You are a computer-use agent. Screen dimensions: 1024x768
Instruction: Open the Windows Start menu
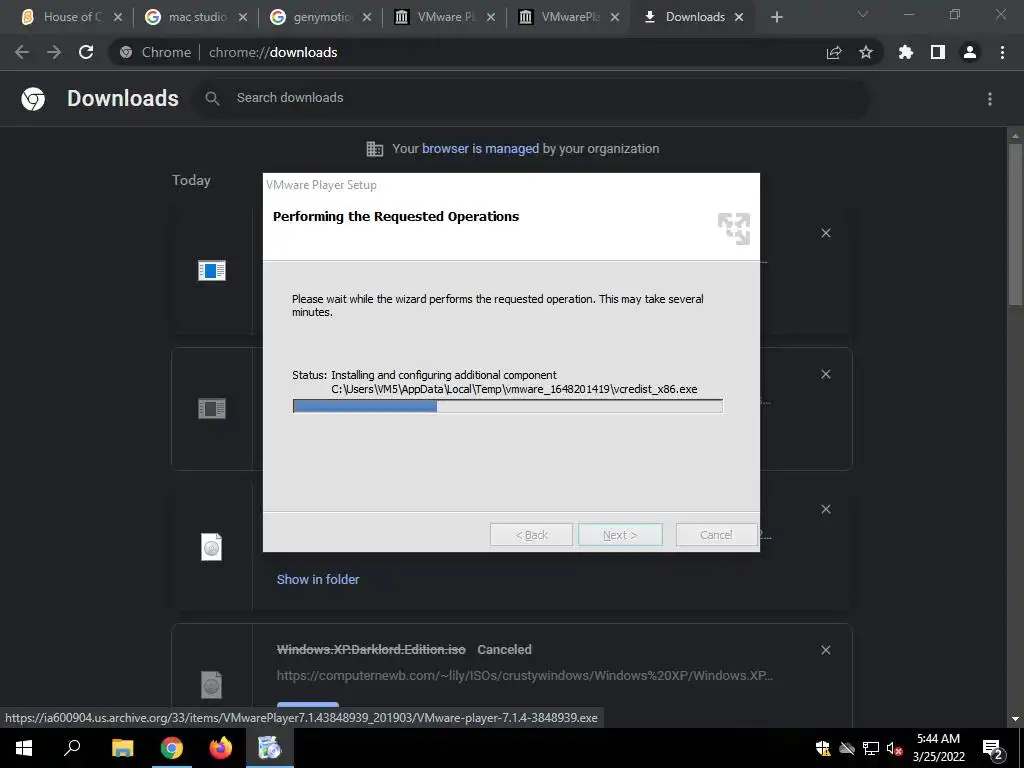pyautogui.click(x=24, y=748)
